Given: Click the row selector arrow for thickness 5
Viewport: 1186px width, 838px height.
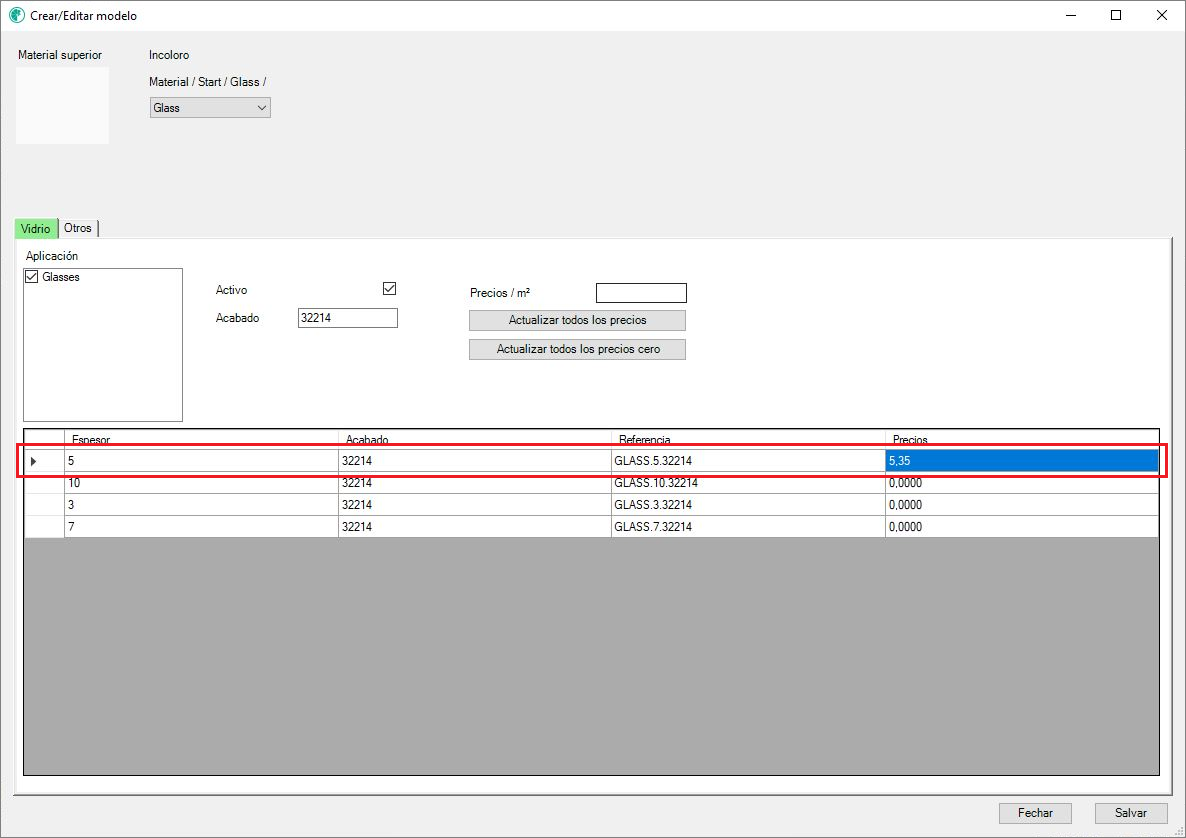Looking at the screenshot, I should 34,461.
